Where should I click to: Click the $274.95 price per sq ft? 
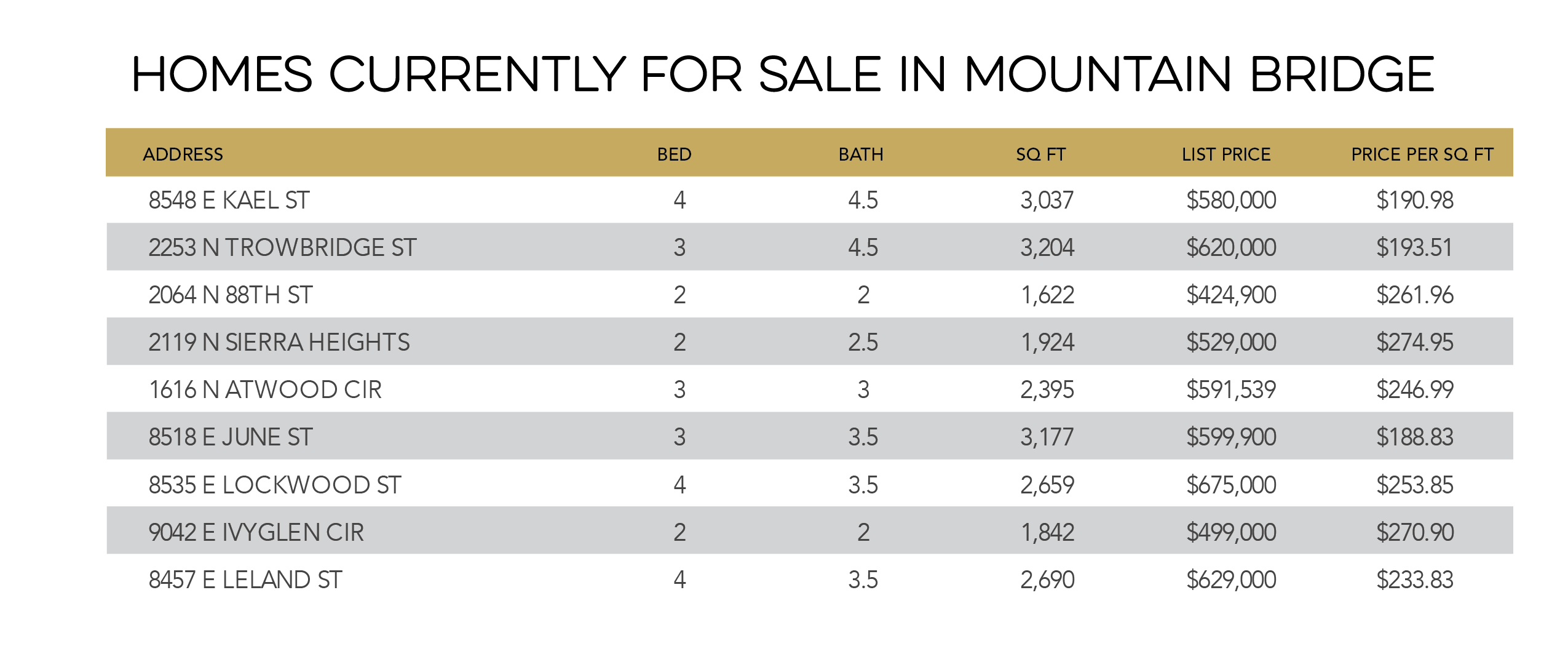(x=1414, y=342)
